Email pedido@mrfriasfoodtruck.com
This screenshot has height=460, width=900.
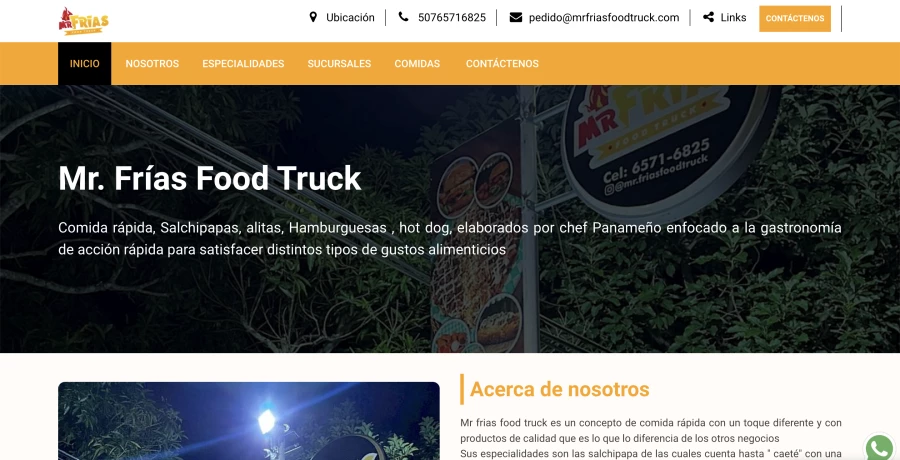click(x=604, y=18)
